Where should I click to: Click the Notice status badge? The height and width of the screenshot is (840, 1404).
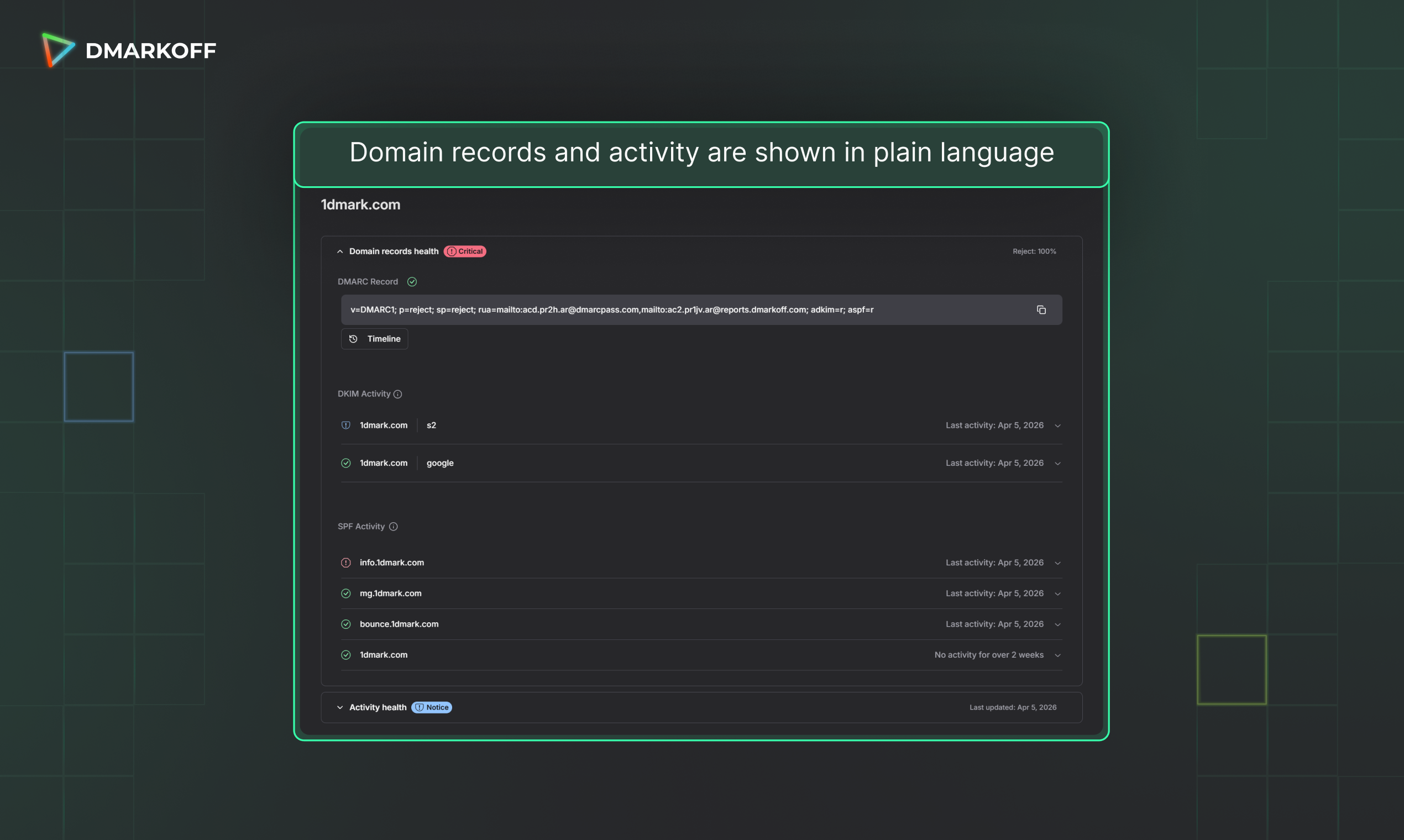point(431,707)
